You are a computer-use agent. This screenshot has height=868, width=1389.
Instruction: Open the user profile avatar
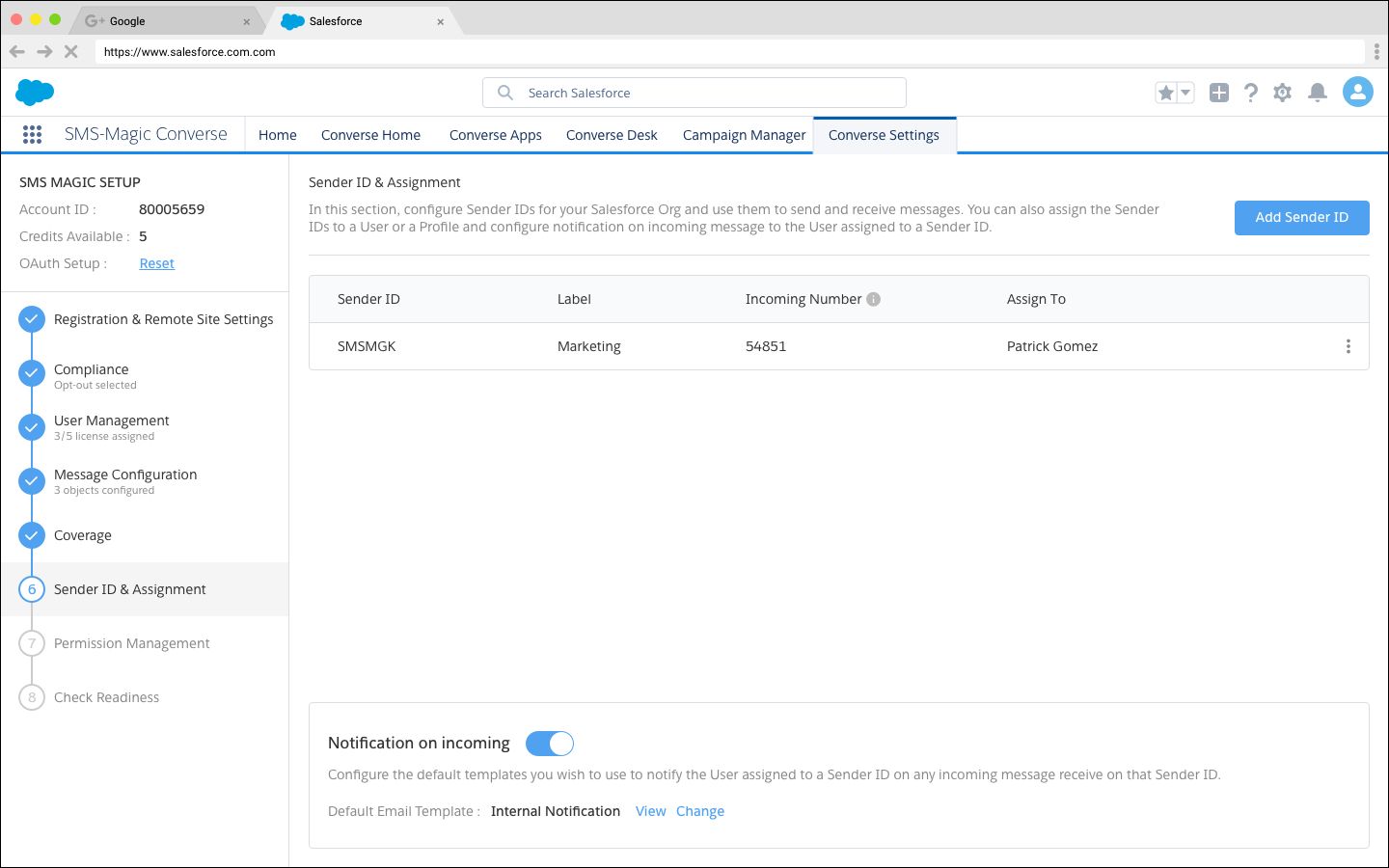(1358, 92)
